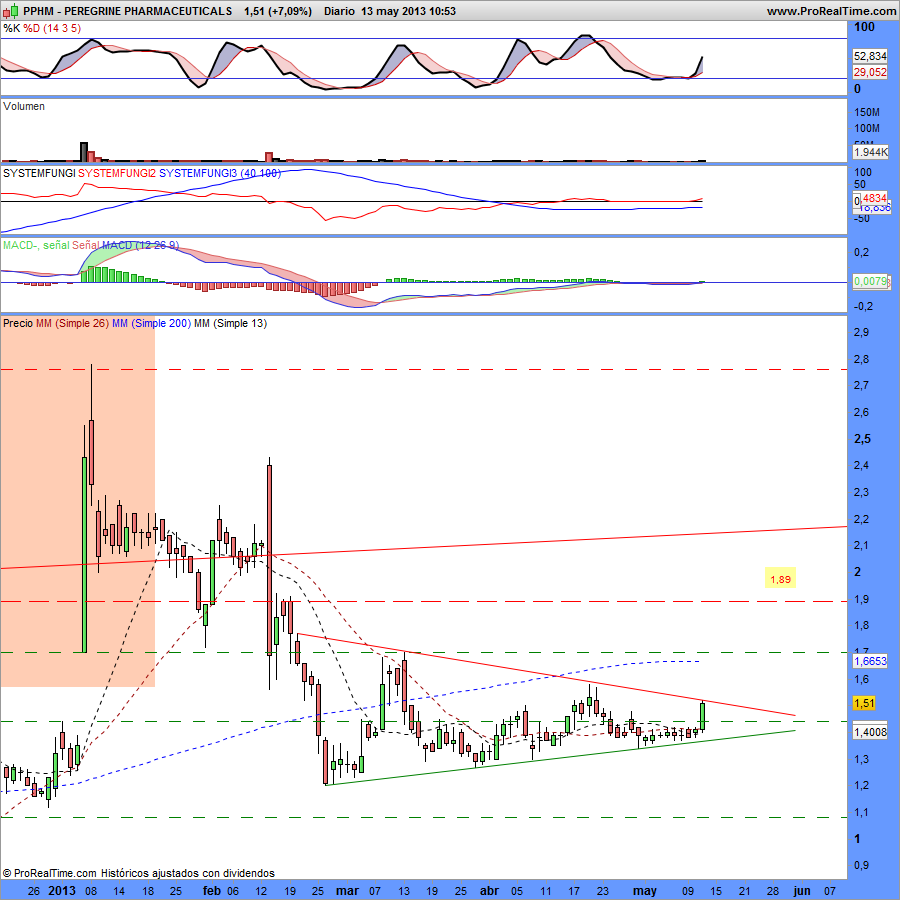Screen dimensions: 900x900
Task: Click the MM (Simple 200) label
Action: coord(152,323)
